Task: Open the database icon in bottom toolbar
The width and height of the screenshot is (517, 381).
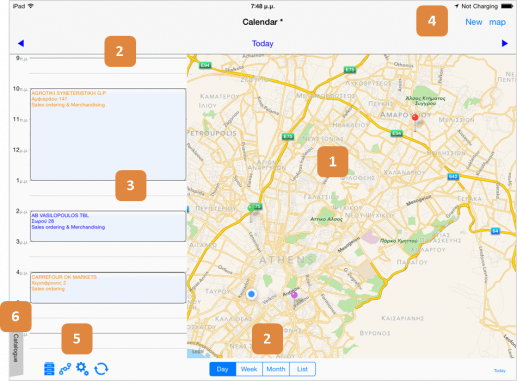Action: (x=49, y=369)
